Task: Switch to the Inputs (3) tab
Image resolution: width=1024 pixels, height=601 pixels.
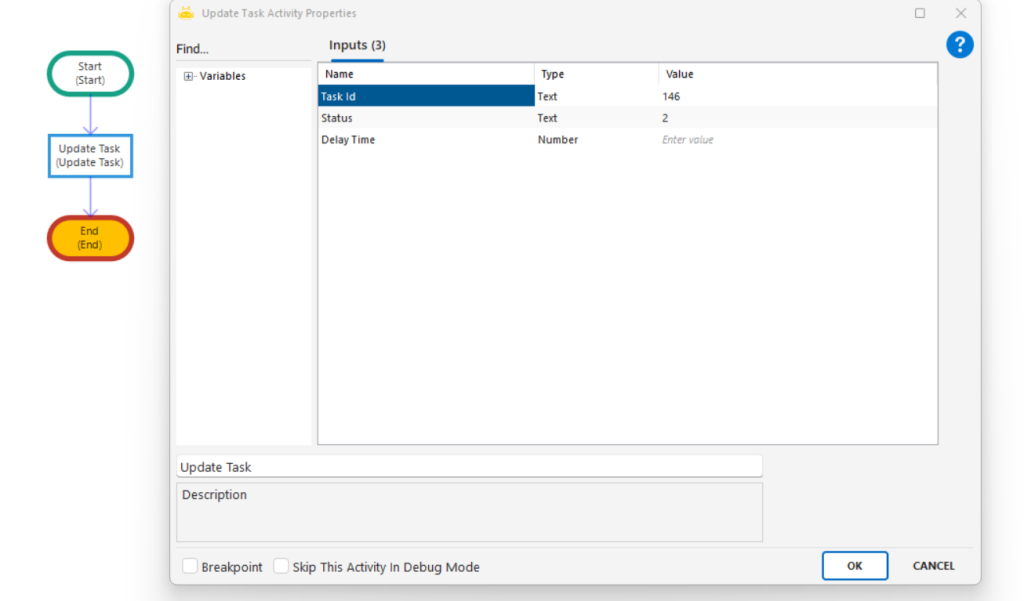Action: (x=357, y=46)
